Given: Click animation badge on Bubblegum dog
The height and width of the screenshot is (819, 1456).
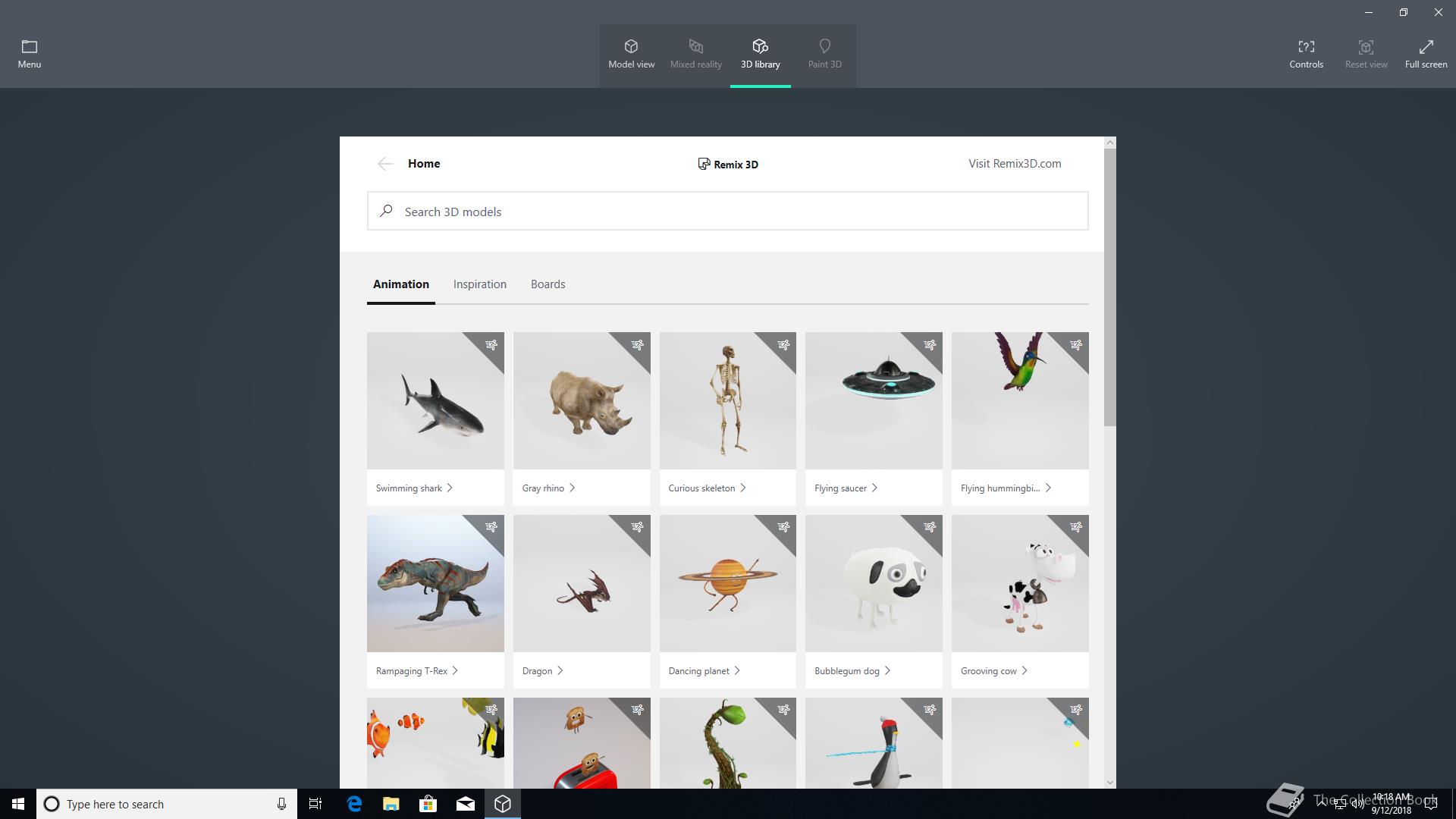Looking at the screenshot, I should click(x=930, y=527).
